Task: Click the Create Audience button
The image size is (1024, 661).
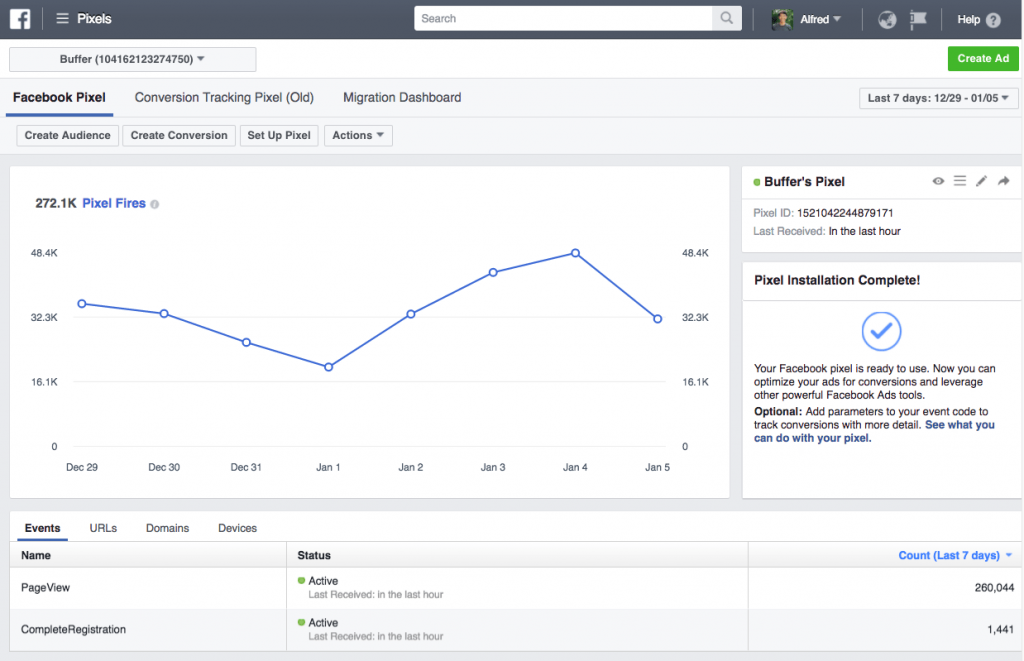Action: click(x=67, y=136)
